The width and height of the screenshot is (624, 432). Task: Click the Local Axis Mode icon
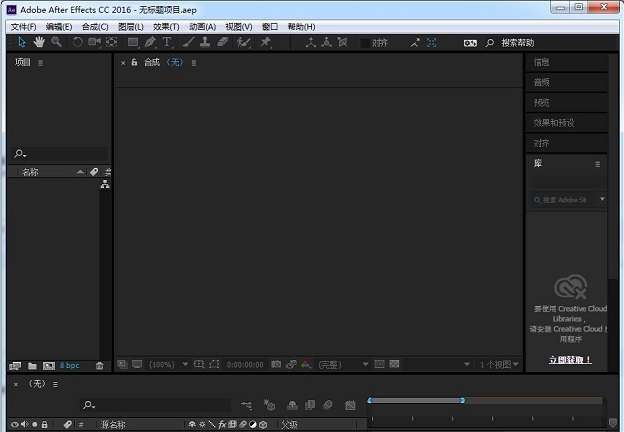[x=310, y=42]
